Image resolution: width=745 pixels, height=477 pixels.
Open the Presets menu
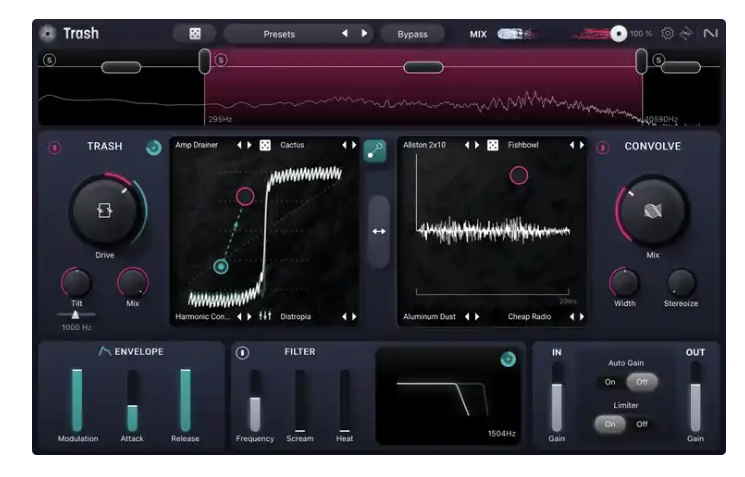click(x=279, y=34)
